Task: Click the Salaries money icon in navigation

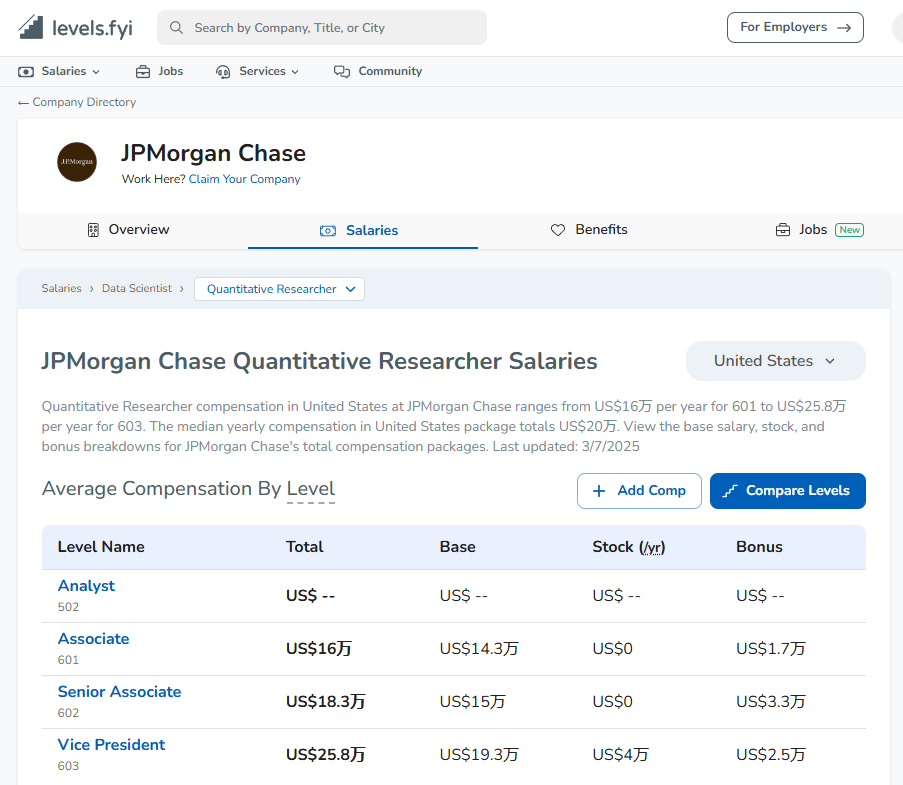Action: (26, 71)
